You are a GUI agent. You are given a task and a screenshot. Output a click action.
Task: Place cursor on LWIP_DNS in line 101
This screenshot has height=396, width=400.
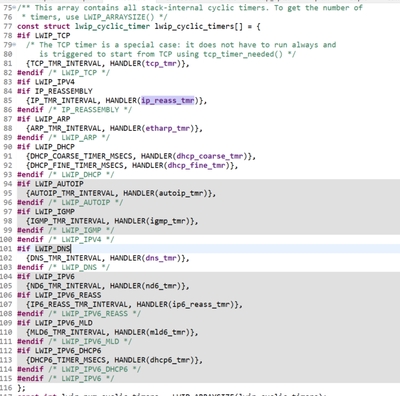coord(53,249)
